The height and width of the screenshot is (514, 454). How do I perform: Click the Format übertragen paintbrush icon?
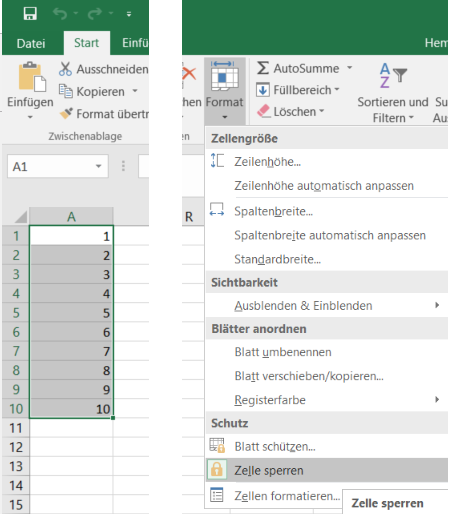(x=66, y=113)
